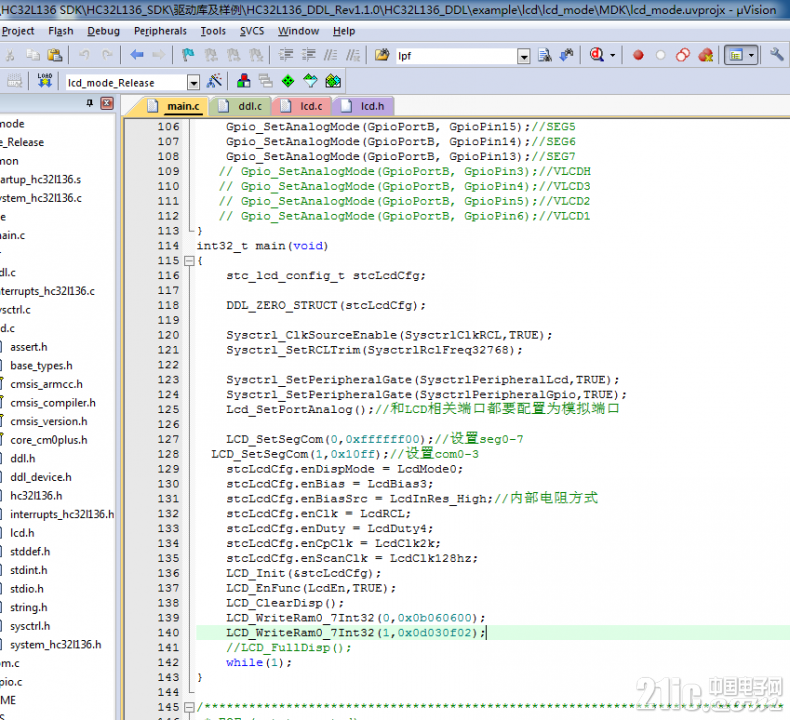The image size is (790, 720).
Task: Open Target Options magic wand icon
Action: click(x=215, y=81)
